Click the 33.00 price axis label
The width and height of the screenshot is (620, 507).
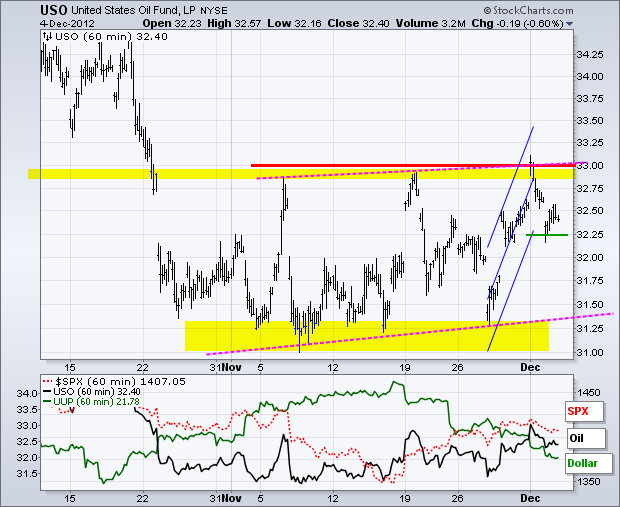pyautogui.click(x=590, y=166)
